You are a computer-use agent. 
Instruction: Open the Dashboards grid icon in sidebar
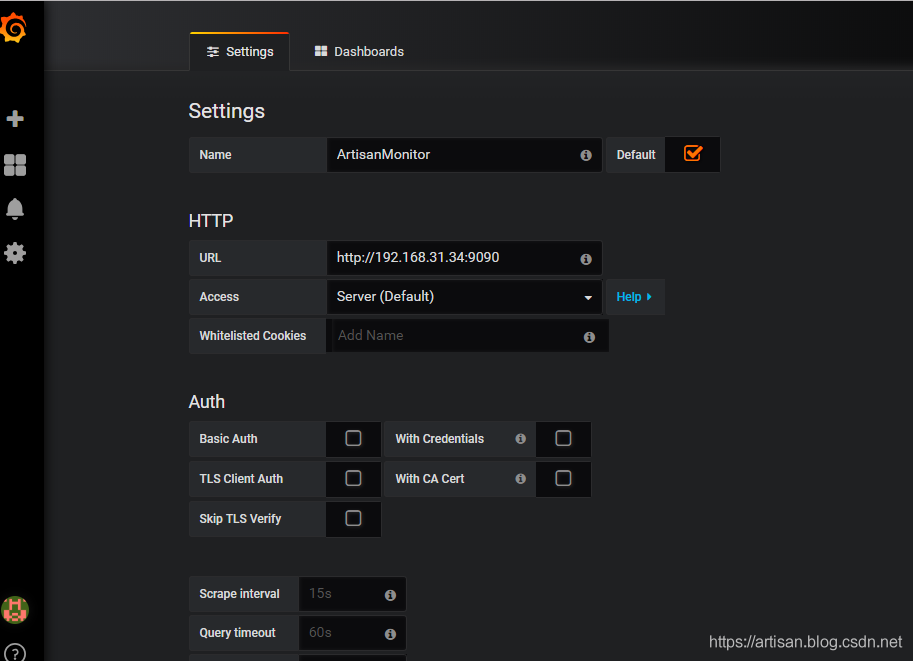(15, 165)
